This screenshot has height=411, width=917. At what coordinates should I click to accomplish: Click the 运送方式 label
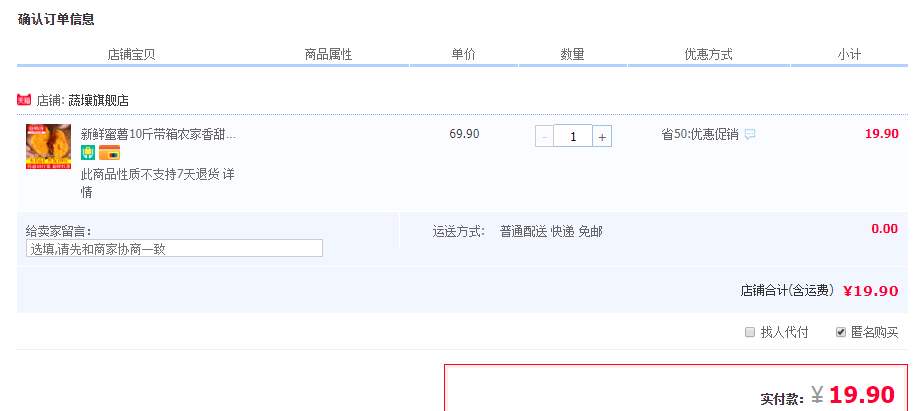[x=459, y=232]
